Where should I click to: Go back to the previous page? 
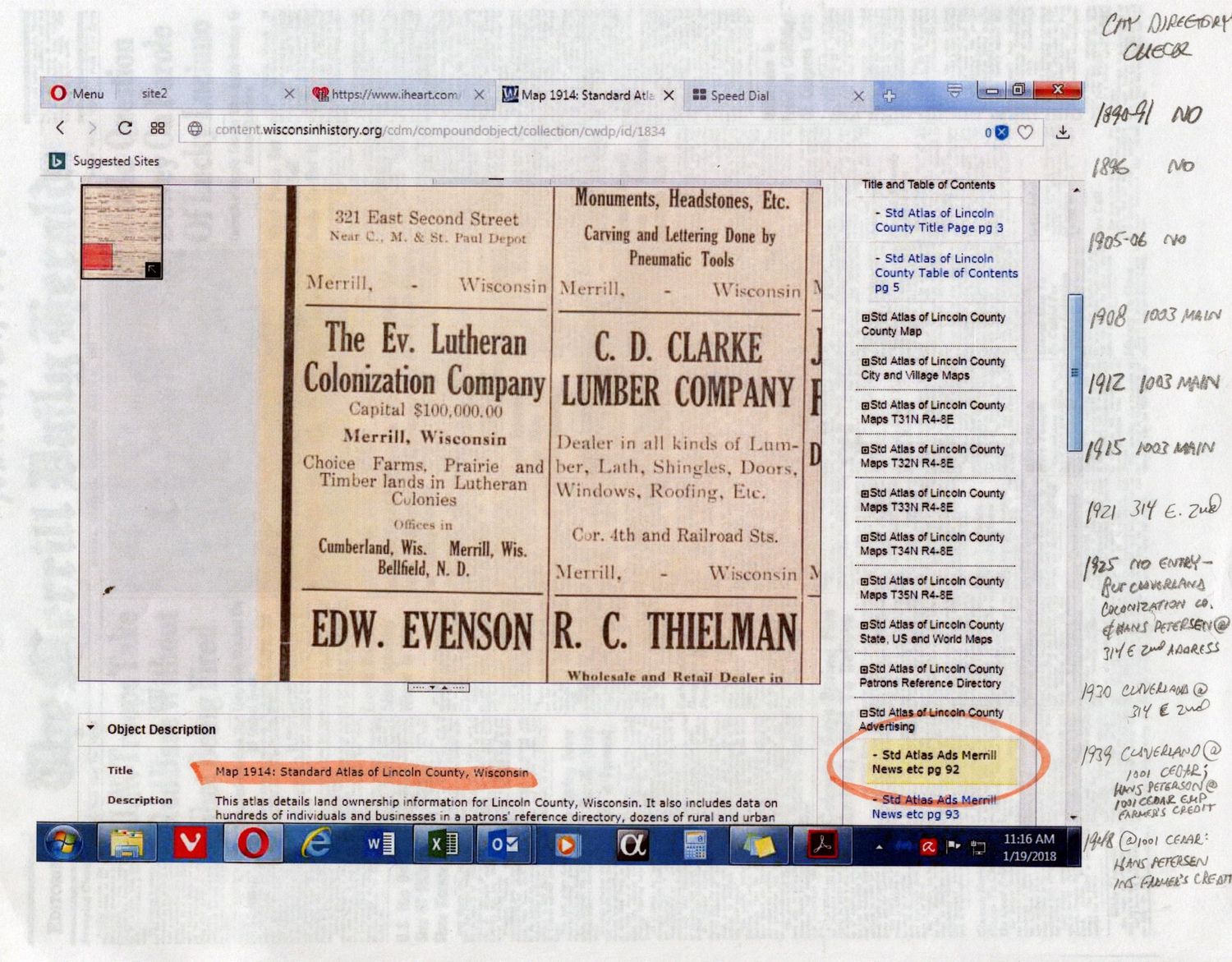60,127
